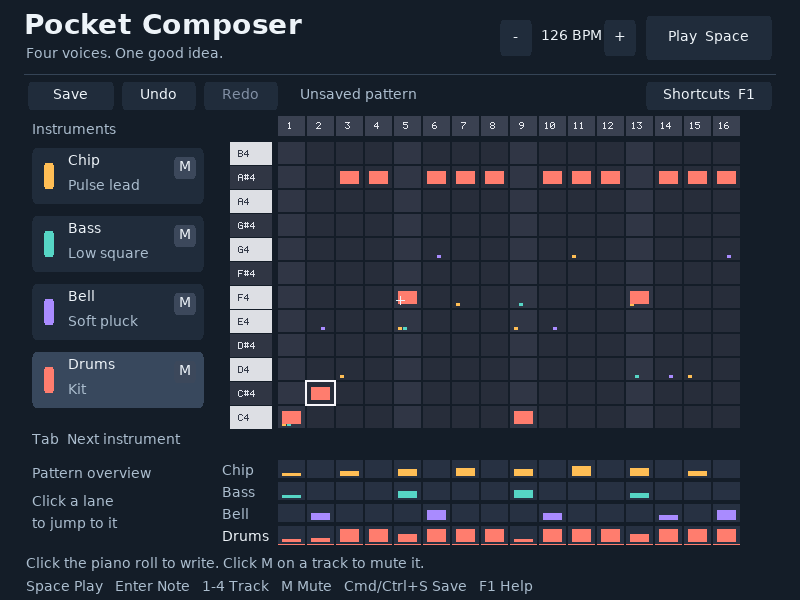
Task: Open the Shortcuts F1 panel
Action: click(709, 95)
